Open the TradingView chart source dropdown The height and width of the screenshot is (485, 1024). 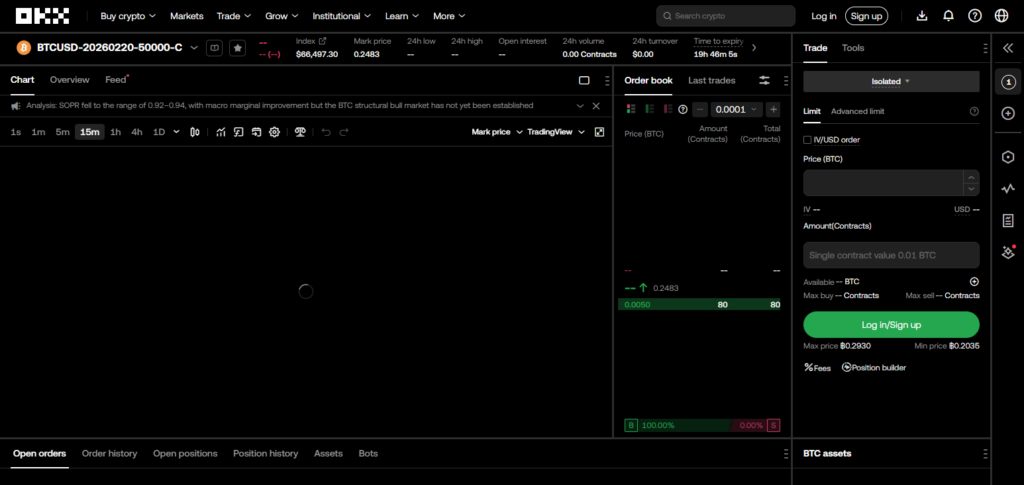(x=556, y=132)
